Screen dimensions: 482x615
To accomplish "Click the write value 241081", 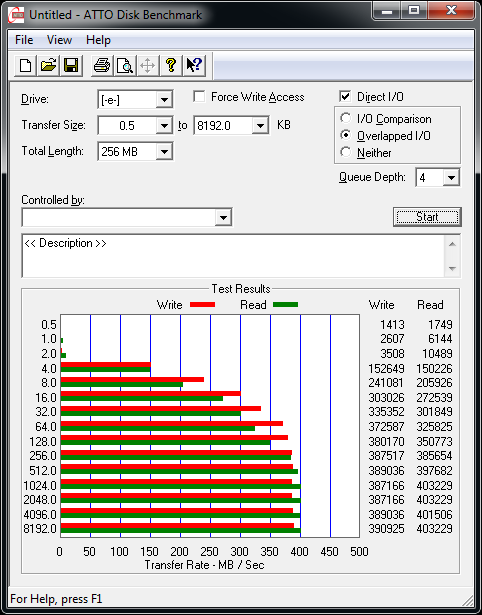I will pyautogui.click(x=386, y=382).
